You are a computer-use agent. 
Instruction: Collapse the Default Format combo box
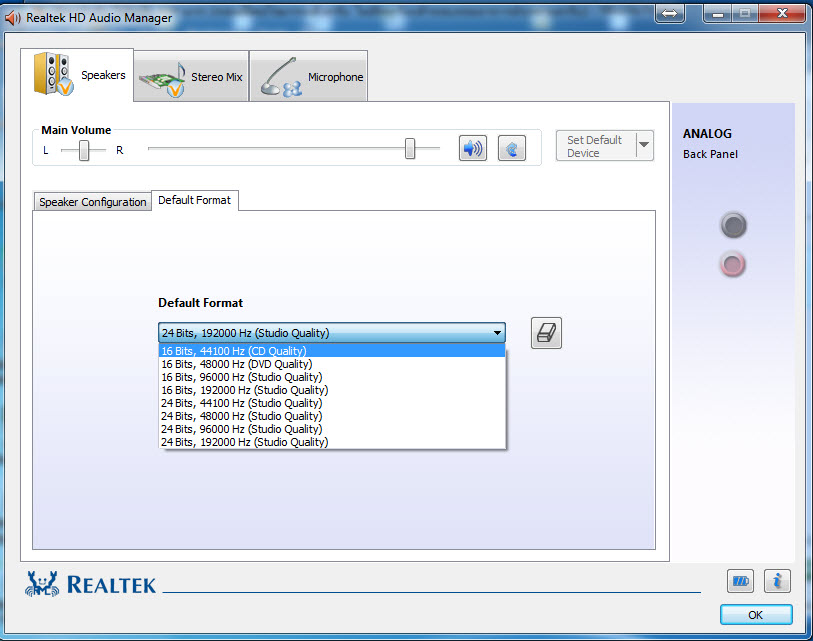pos(497,332)
